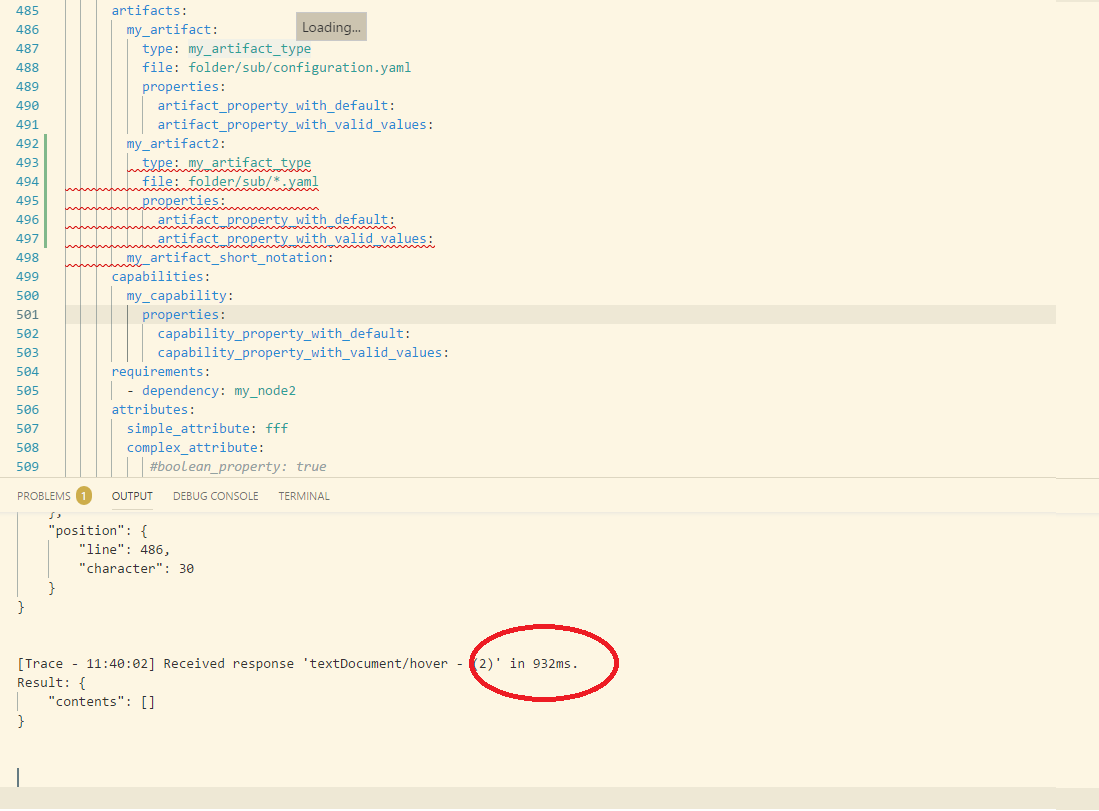Click line number 492 in the gutter

pyautogui.click(x=27, y=143)
